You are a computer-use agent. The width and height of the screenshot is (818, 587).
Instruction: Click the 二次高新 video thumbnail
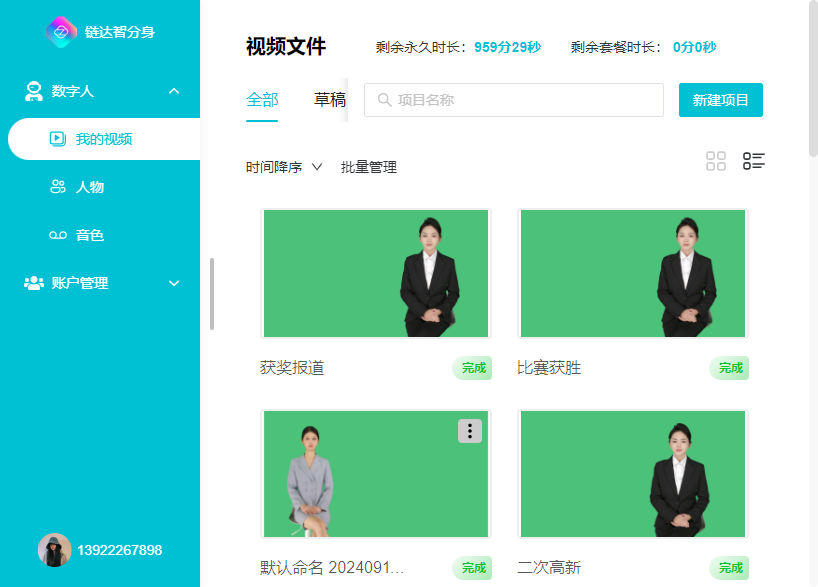[632, 474]
